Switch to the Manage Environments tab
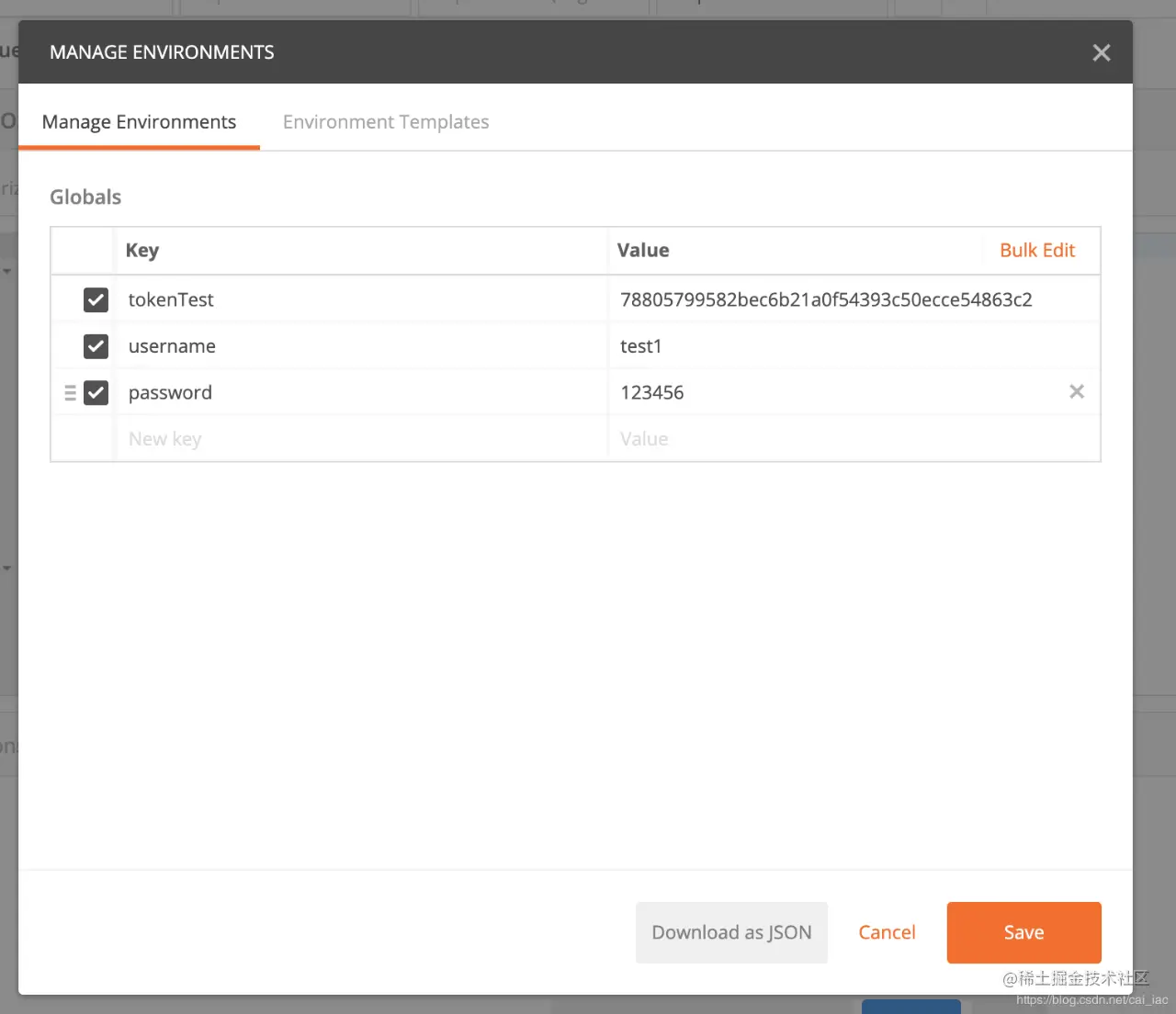Image resolution: width=1176 pixels, height=1014 pixels. pyautogui.click(x=139, y=122)
